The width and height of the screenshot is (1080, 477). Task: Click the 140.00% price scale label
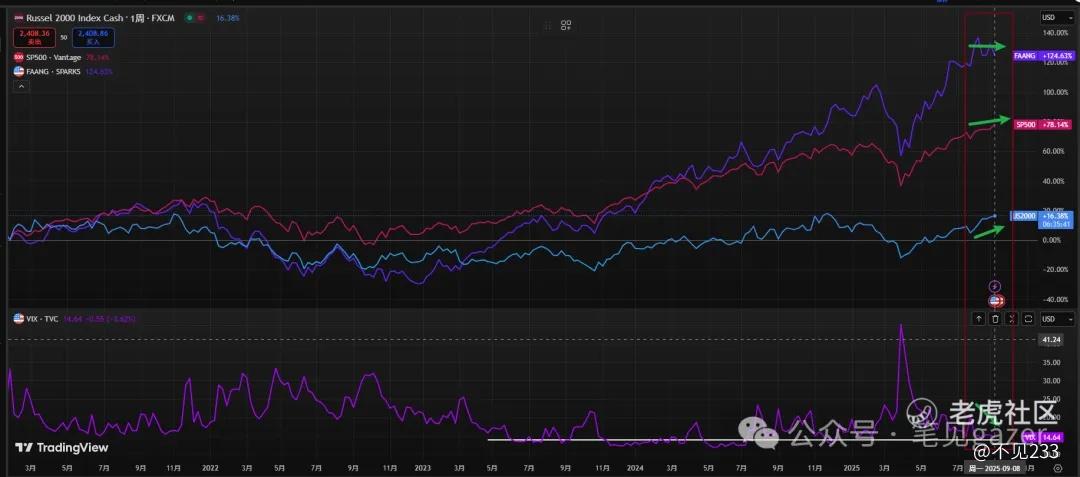[x=1055, y=33]
